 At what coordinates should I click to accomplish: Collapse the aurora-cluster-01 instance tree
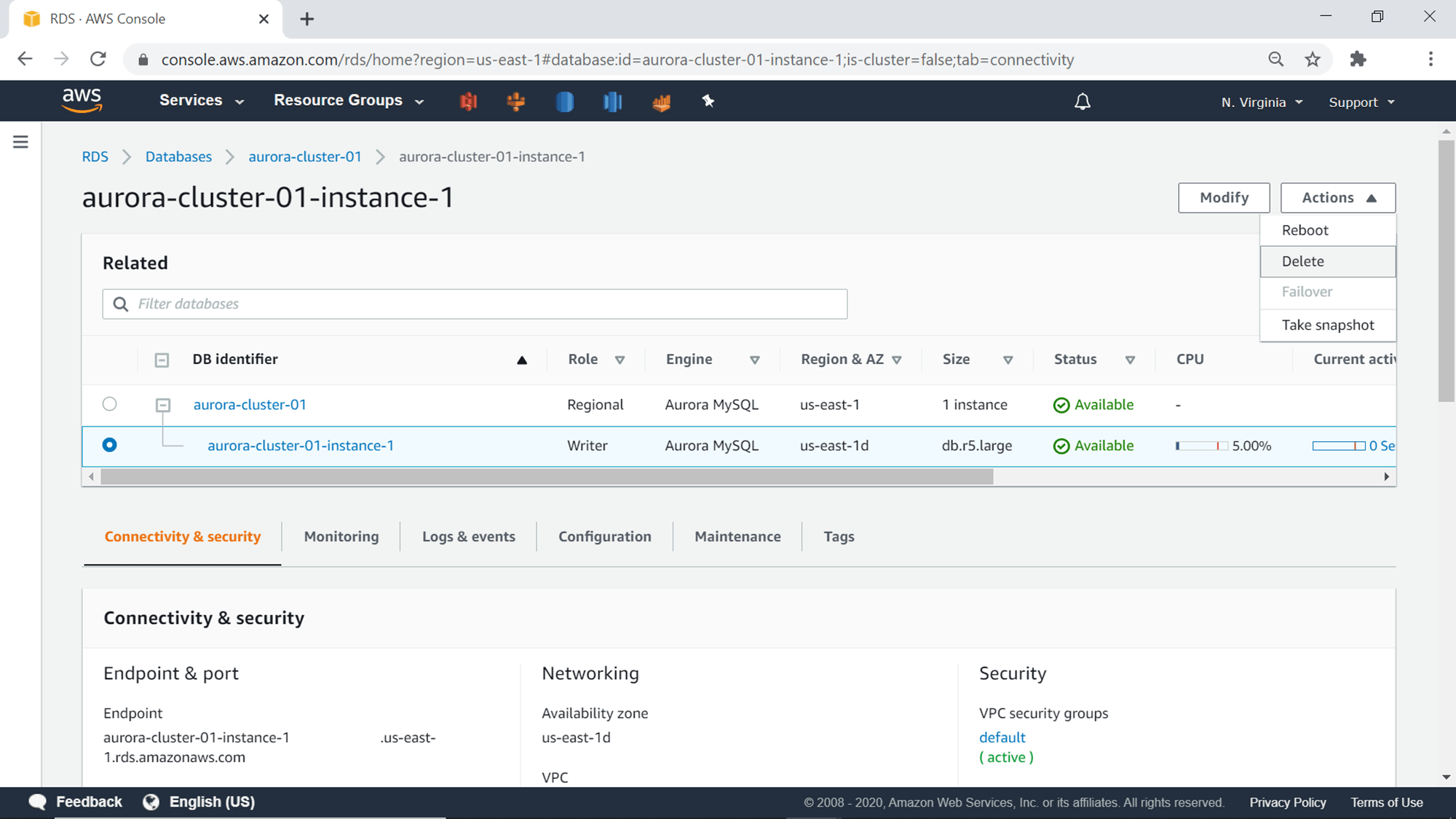pos(163,405)
